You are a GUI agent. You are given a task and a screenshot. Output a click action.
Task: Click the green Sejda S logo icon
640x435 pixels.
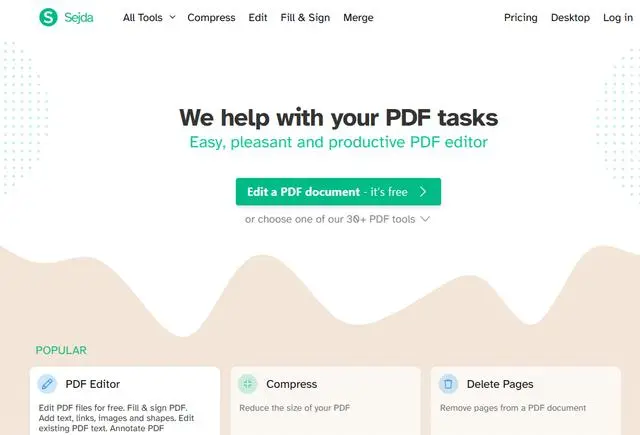(x=48, y=17)
